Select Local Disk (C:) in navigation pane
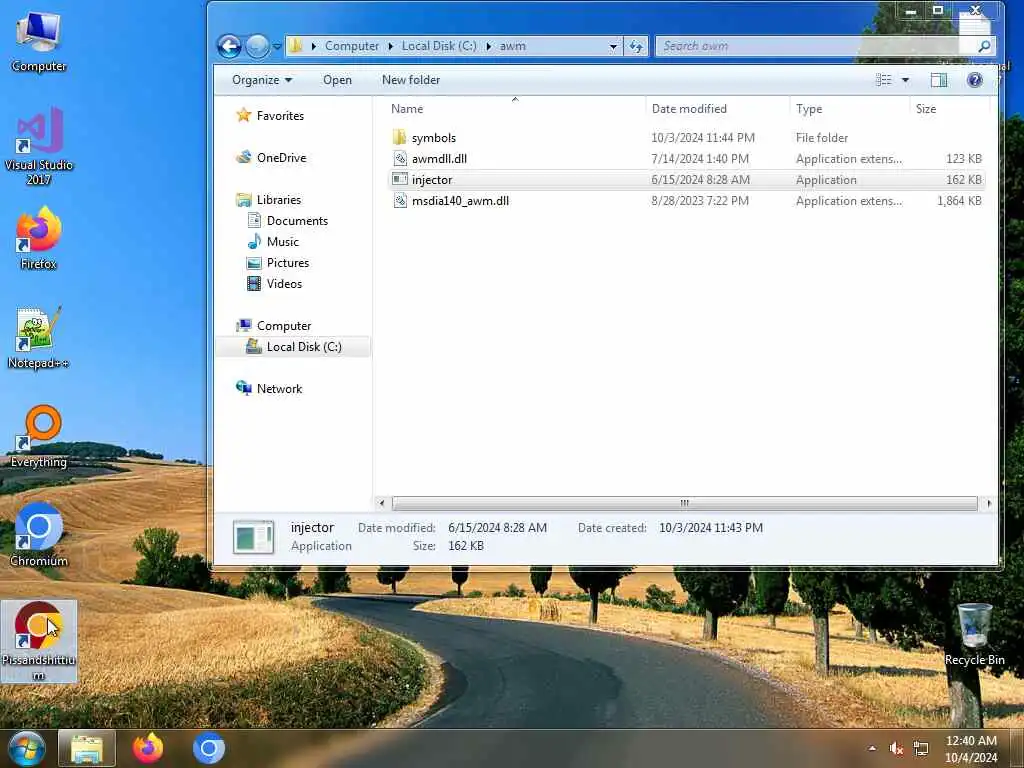This screenshot has width=1024, height=768. click(293, 347)
